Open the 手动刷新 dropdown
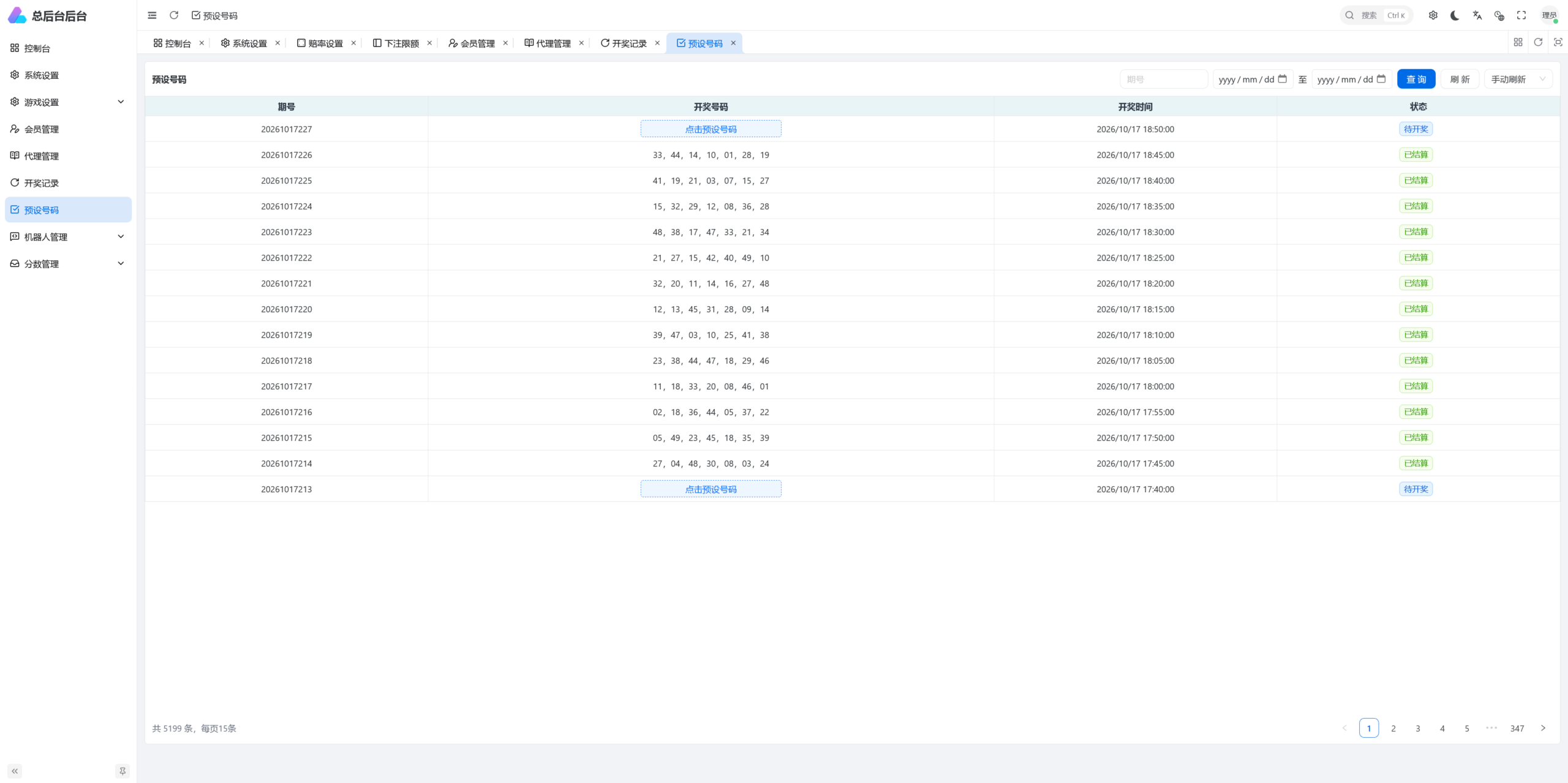This screenshot has width=1568, height=783. (1518, 79)
